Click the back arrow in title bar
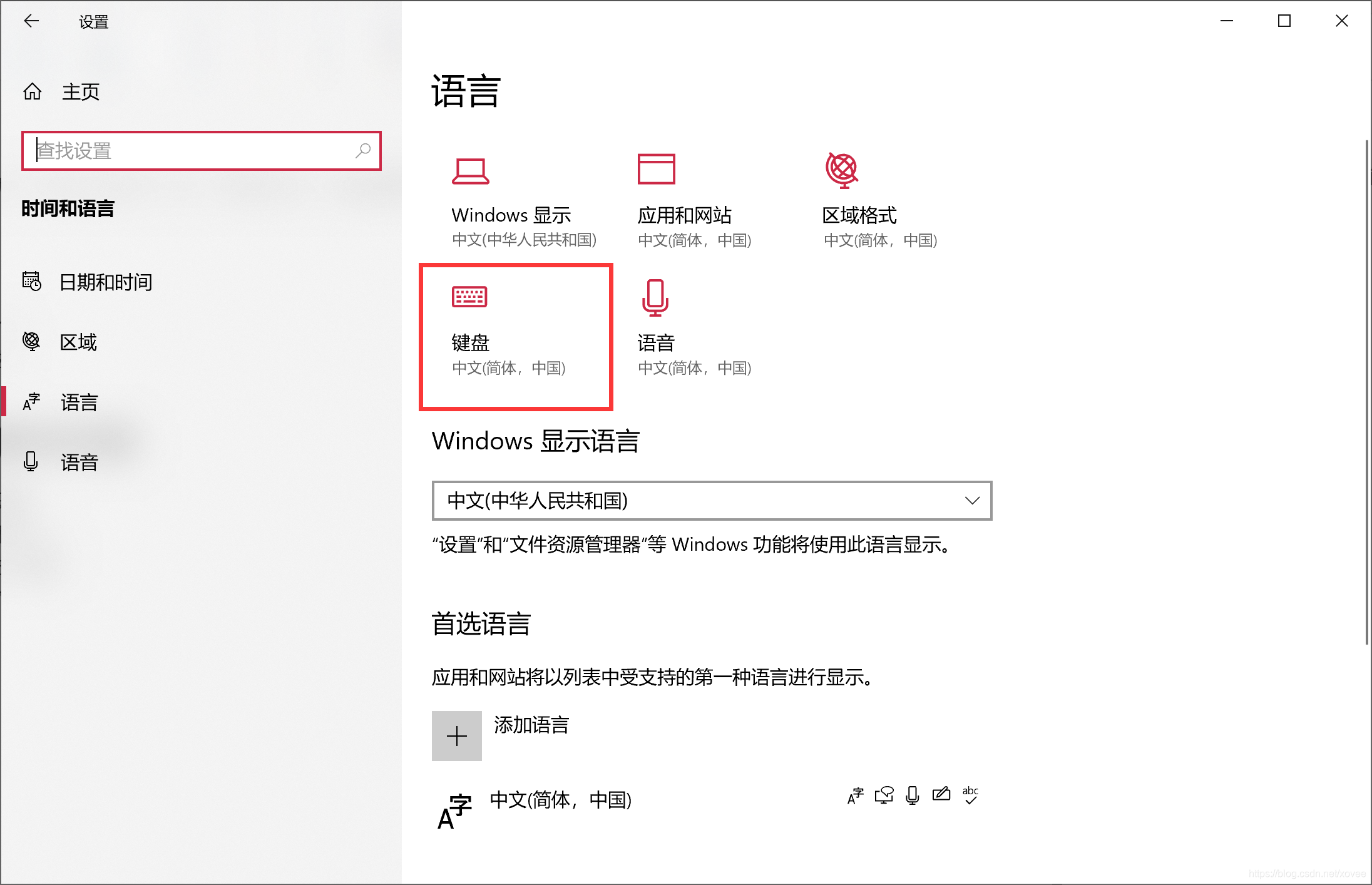This screenshot has width=1372, height=885. pos(31,21)
